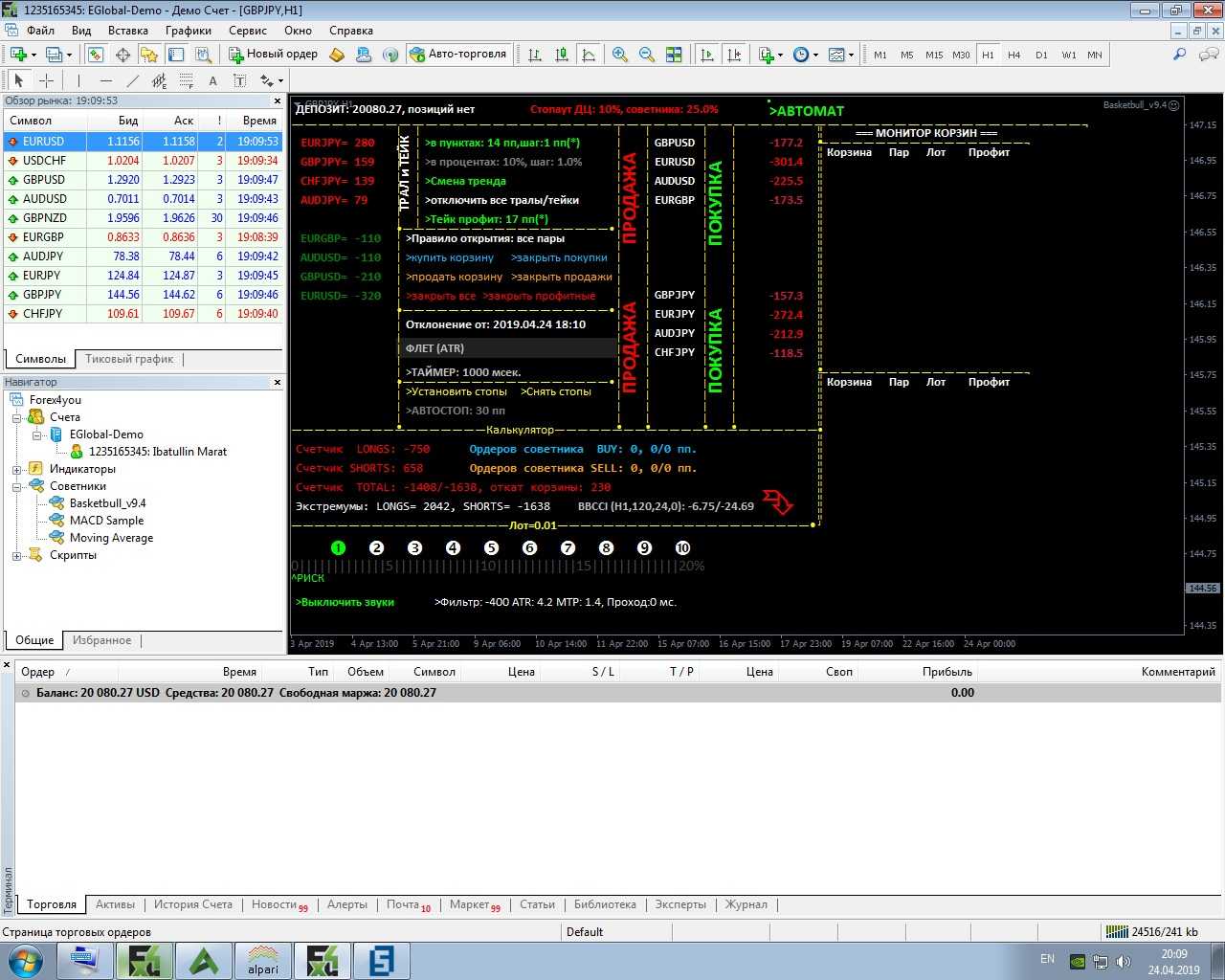Screen dimensions: 1225x980
Task: Select the trendline drawing tool
Action: coord(133,80)
